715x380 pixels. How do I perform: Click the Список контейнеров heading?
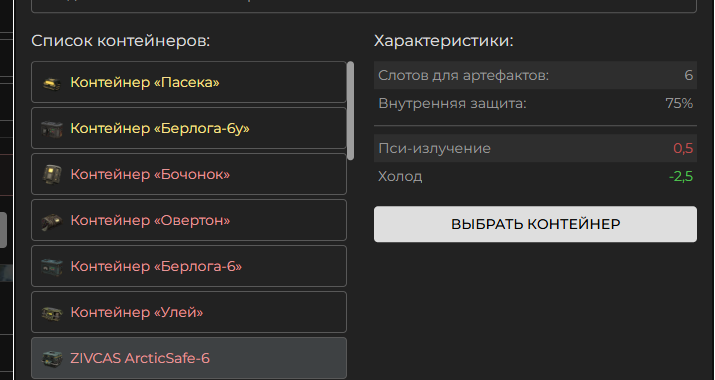[121, 41]
